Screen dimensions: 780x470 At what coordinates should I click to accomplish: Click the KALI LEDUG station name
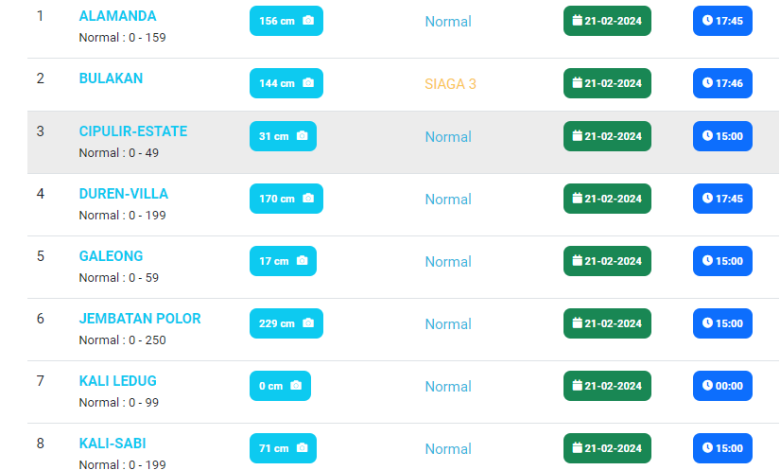pyautogui.click(x=118, y=381)
